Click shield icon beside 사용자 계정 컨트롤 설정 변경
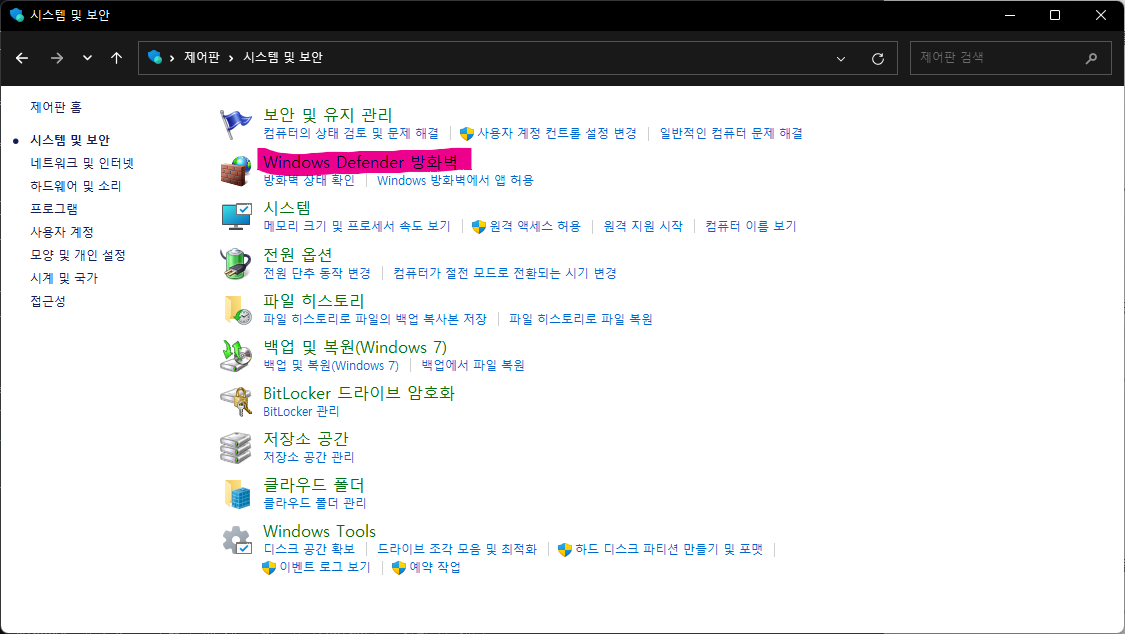This screenshot has height=634, width=1125. coord(466,133)
